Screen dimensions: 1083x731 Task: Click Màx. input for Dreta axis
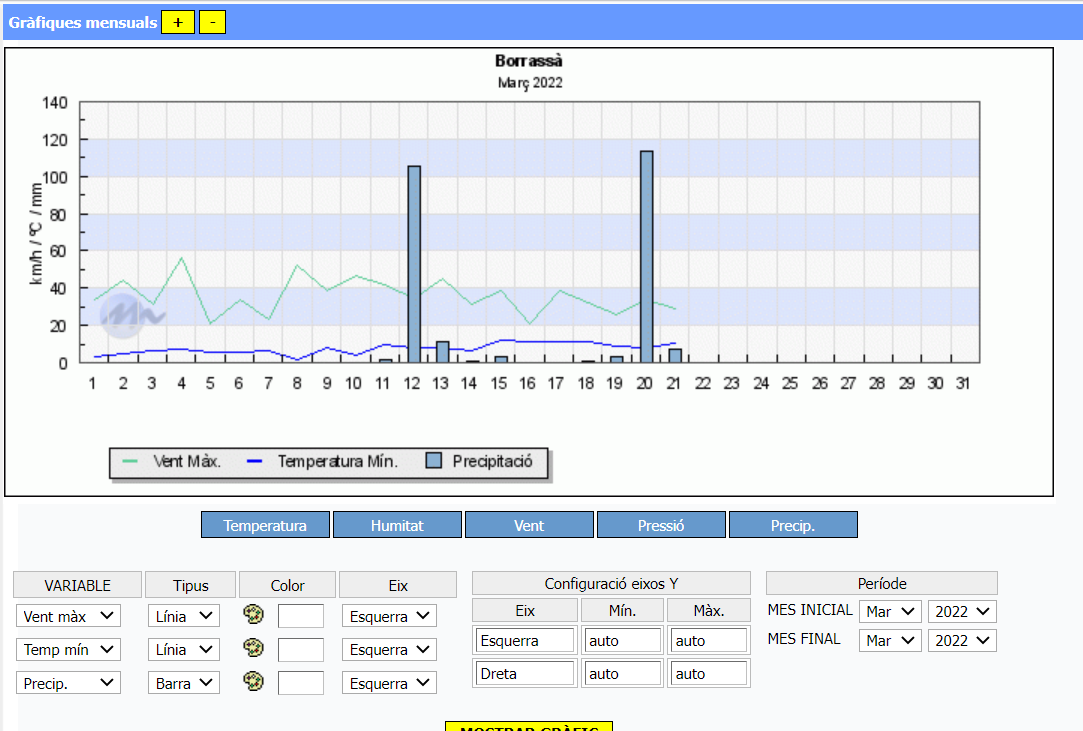point(709,674)
